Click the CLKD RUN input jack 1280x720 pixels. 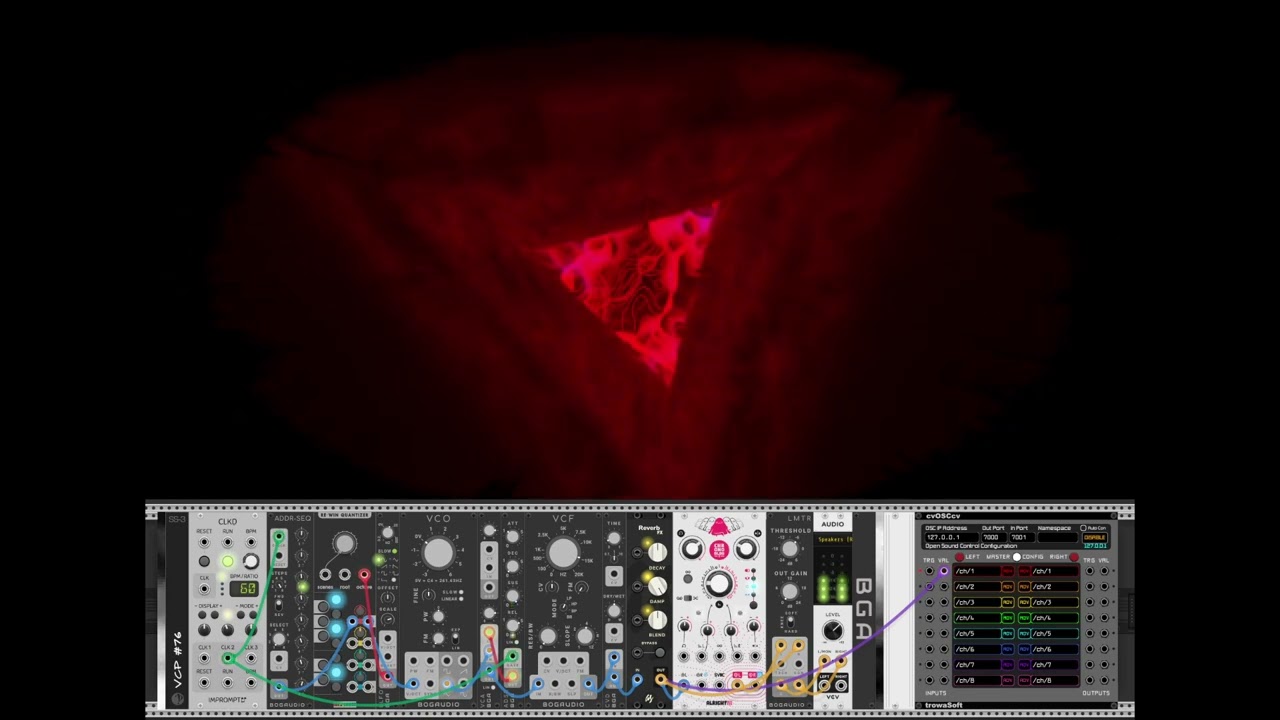pos(228,542)
